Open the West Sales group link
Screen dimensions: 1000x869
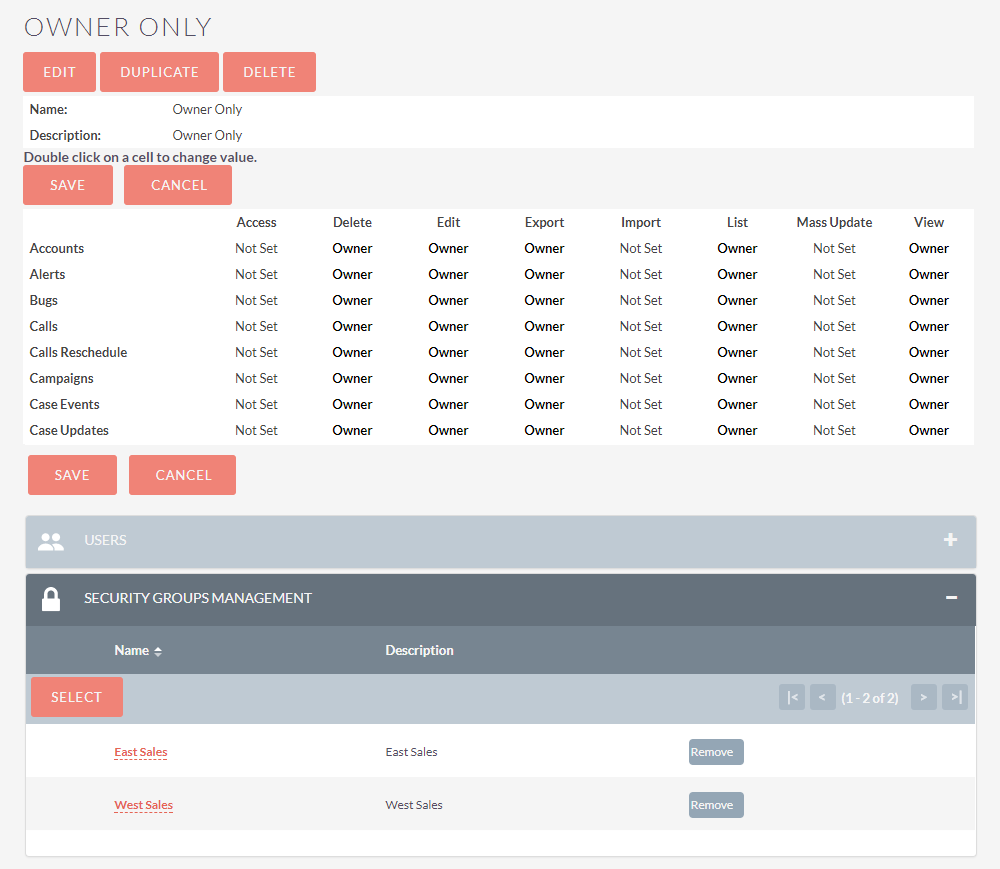pyautogui.click(x=143, y=805)
